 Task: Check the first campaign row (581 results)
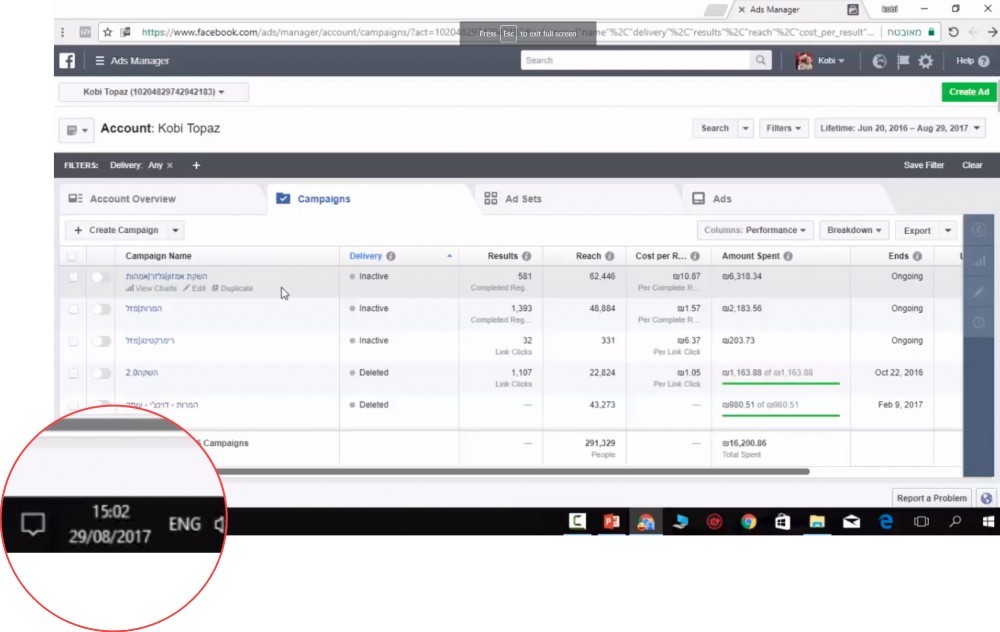(73, 277)
